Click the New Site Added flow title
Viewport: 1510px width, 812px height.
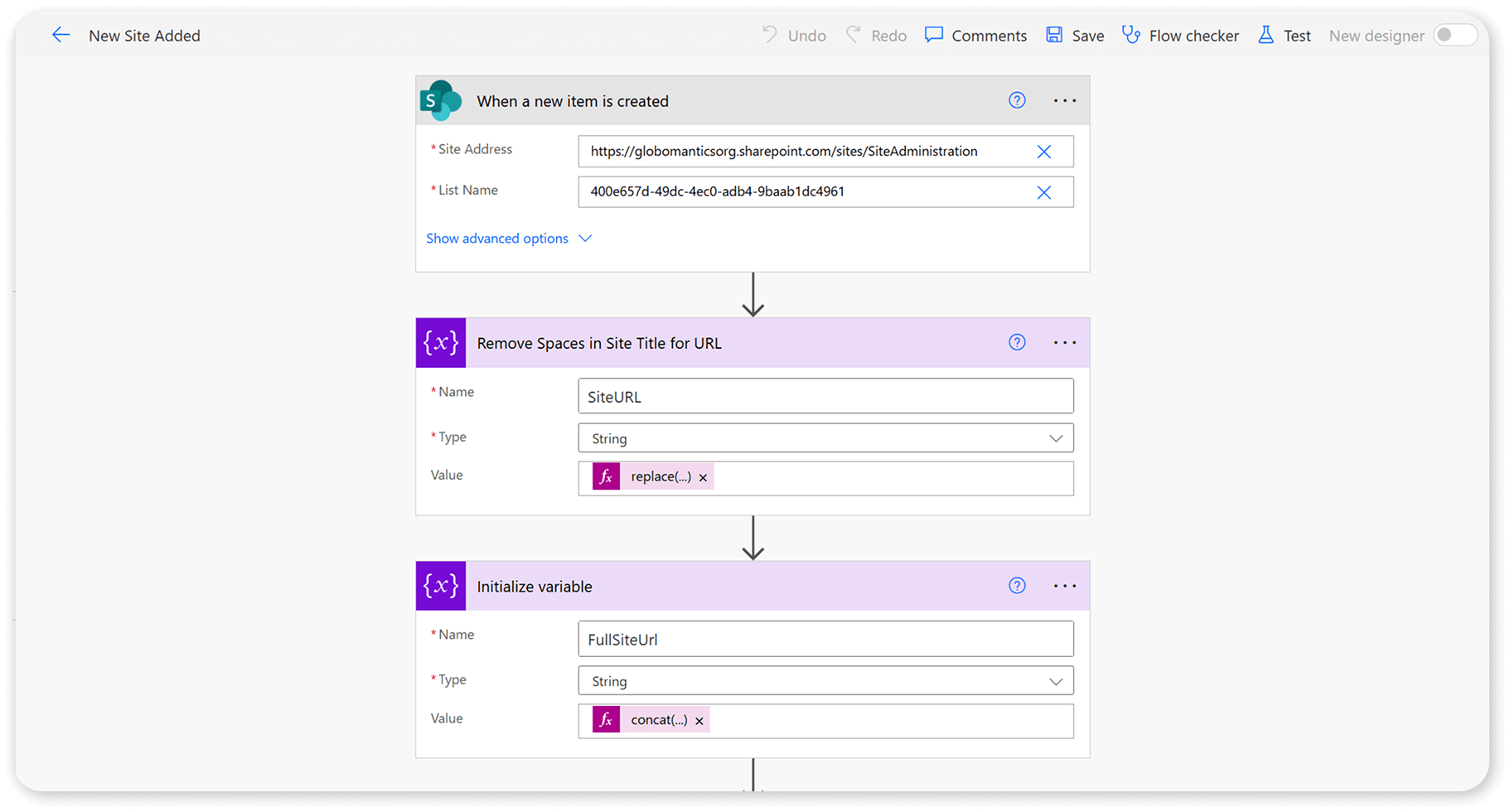[144, 36]
